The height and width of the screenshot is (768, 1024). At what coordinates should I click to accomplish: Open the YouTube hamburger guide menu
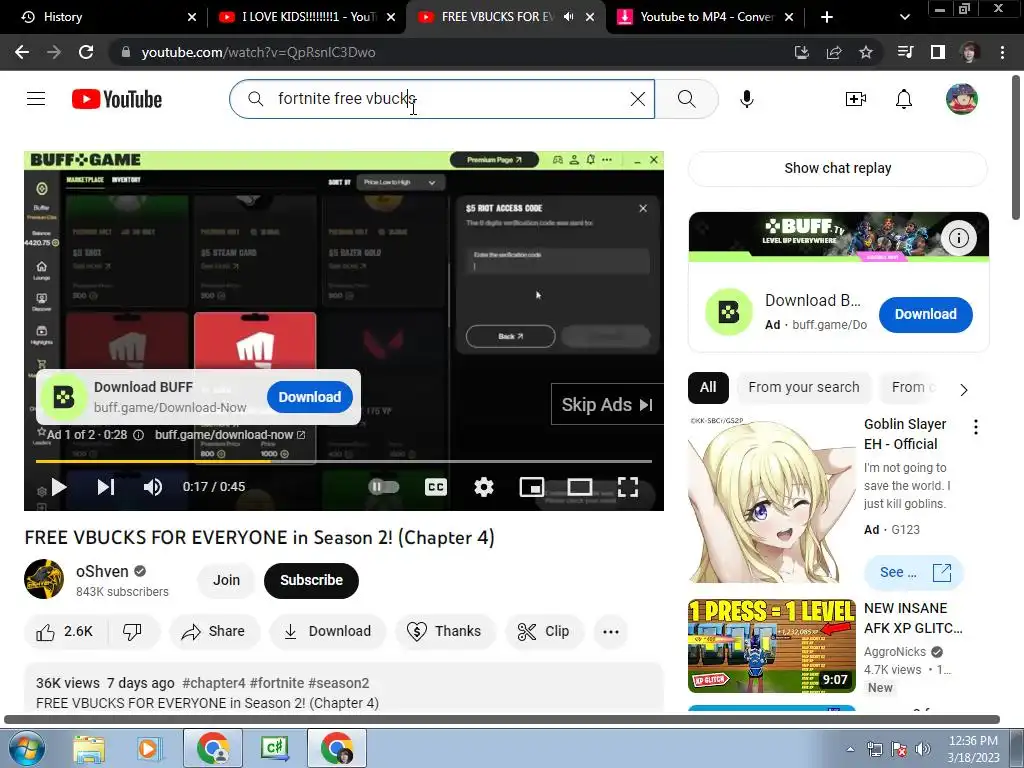pyautogui.click(x=36, y=99)
